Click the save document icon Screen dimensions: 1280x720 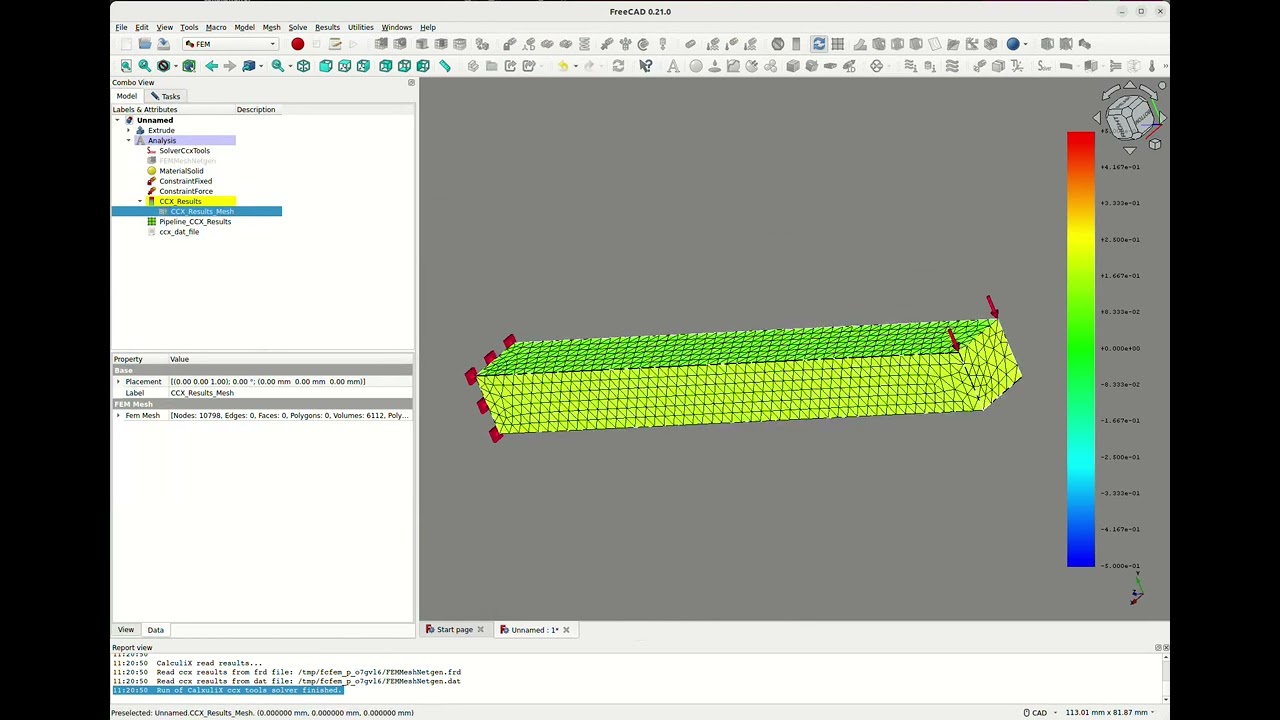pyautogui.click(x=163, y=44)
